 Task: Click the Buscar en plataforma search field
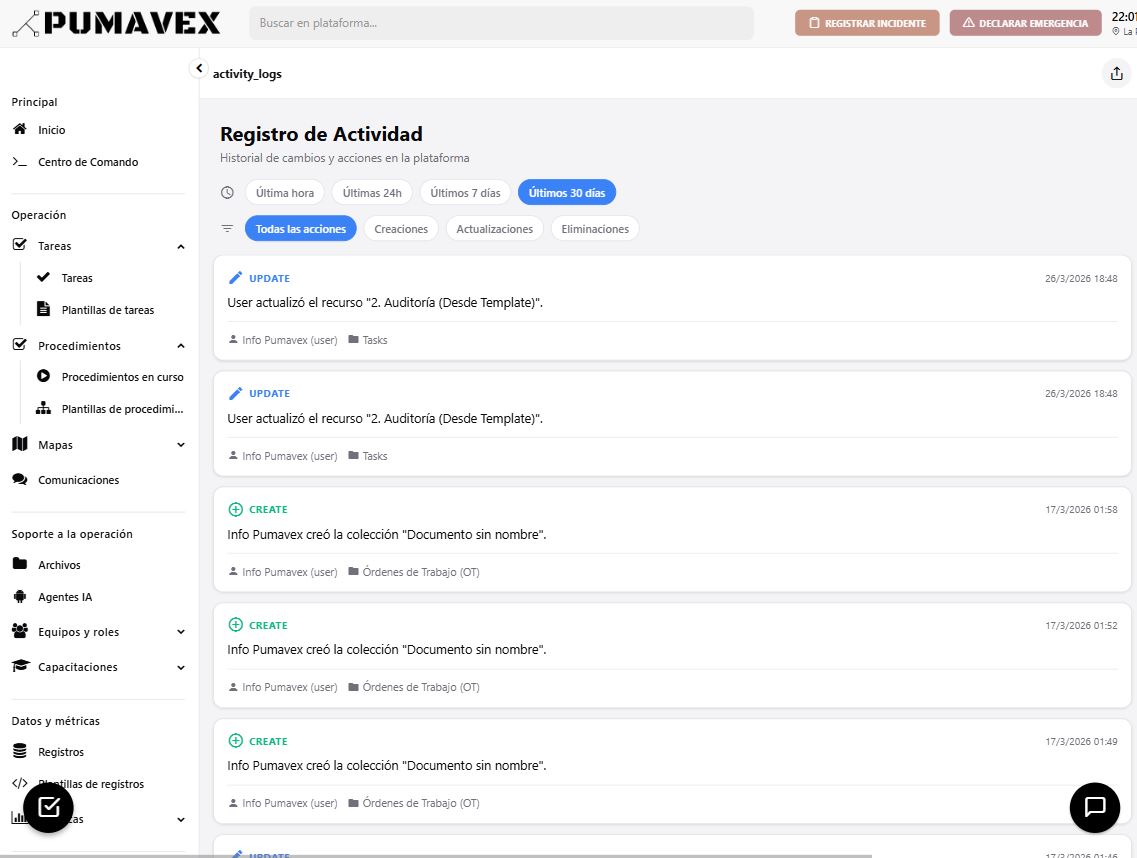501,23
